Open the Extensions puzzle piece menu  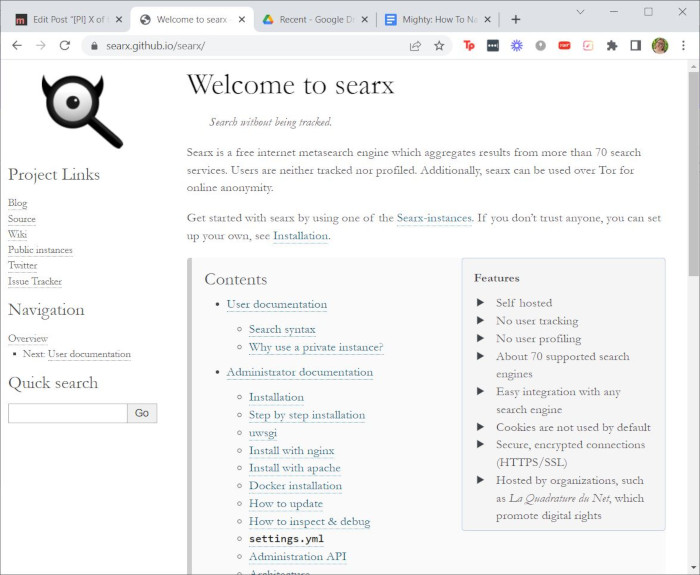(x=612, y=46)
